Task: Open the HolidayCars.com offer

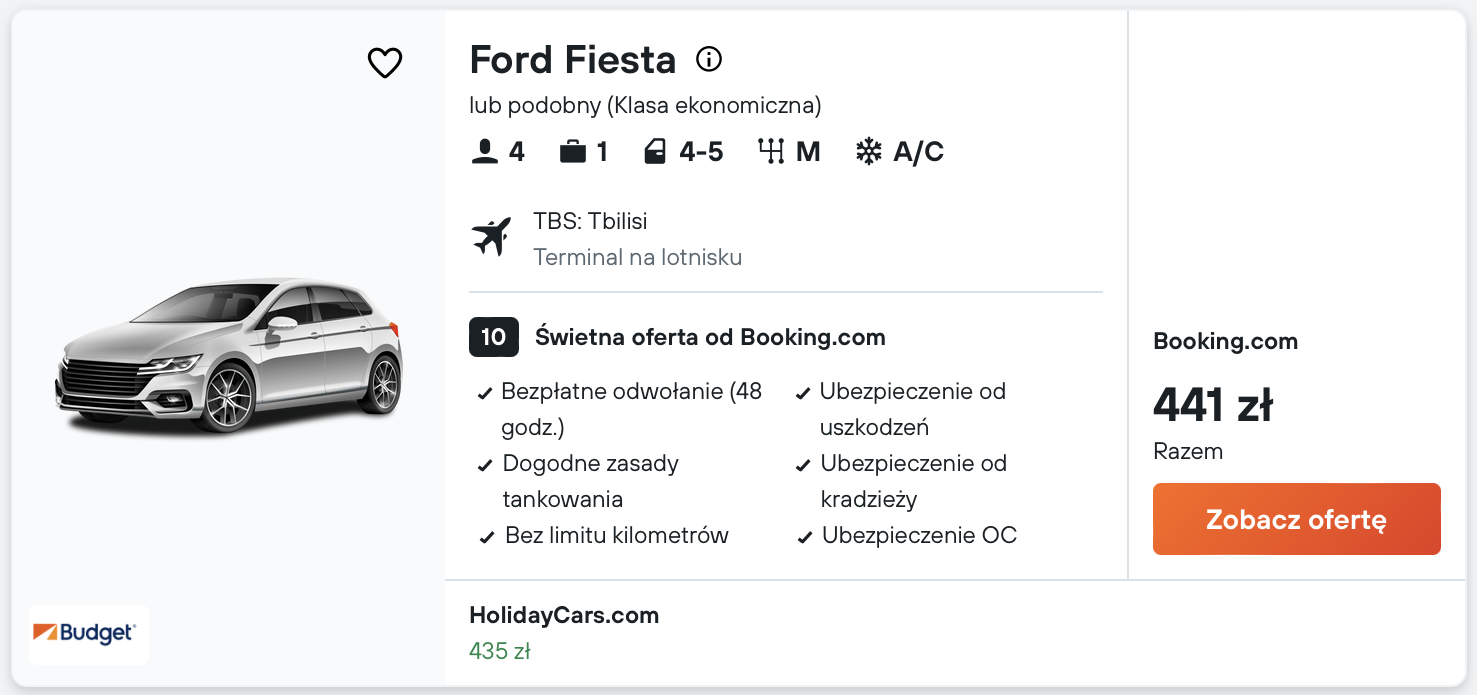Action: point(564,615)
